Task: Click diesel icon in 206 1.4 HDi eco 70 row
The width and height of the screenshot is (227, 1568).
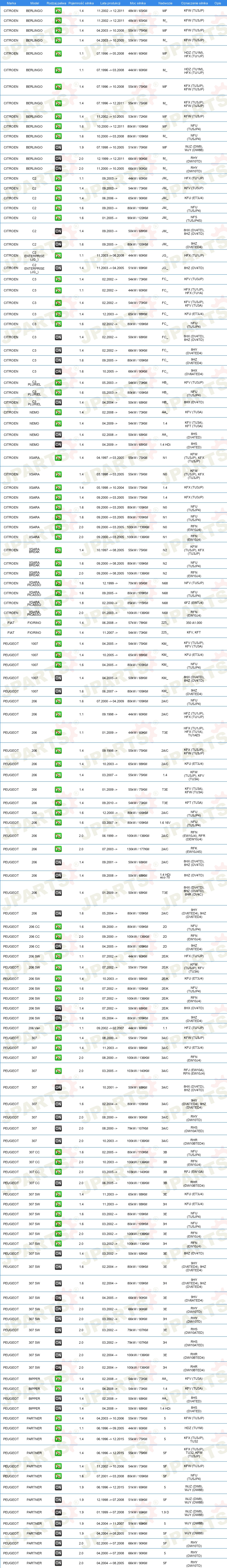Action: tap(58, 876)
